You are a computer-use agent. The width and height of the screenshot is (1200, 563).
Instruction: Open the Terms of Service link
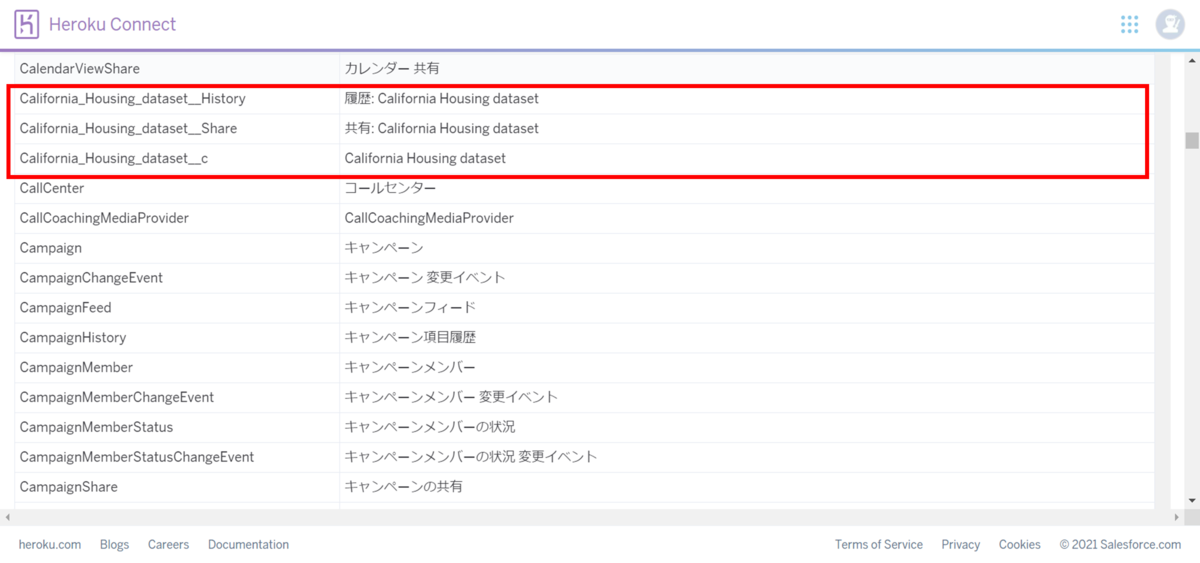pyautogui.click(x=879, y=545)
